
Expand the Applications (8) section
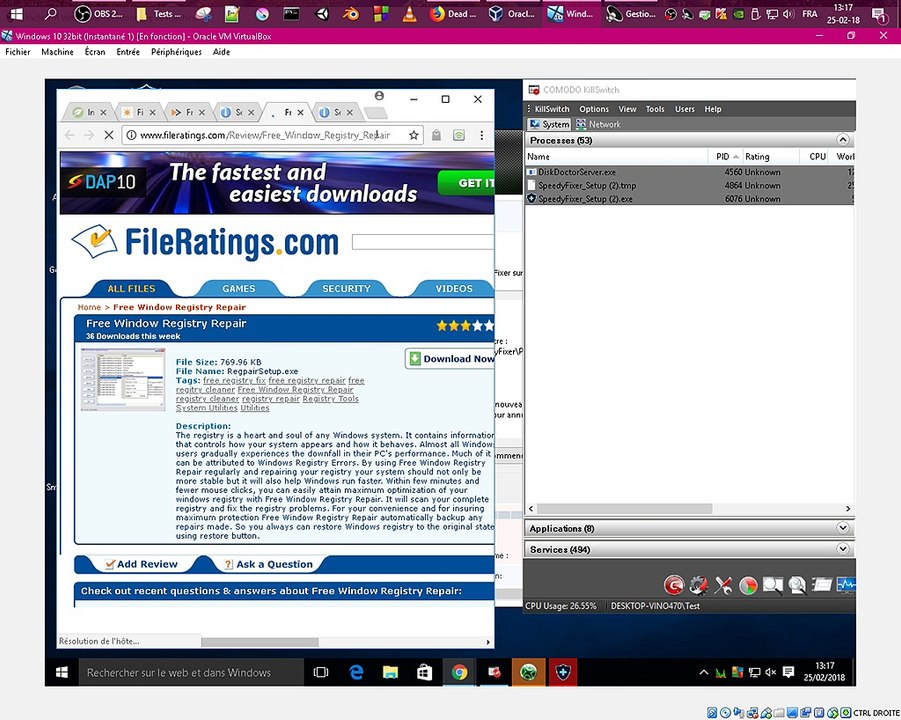click(x=842, y=528)
